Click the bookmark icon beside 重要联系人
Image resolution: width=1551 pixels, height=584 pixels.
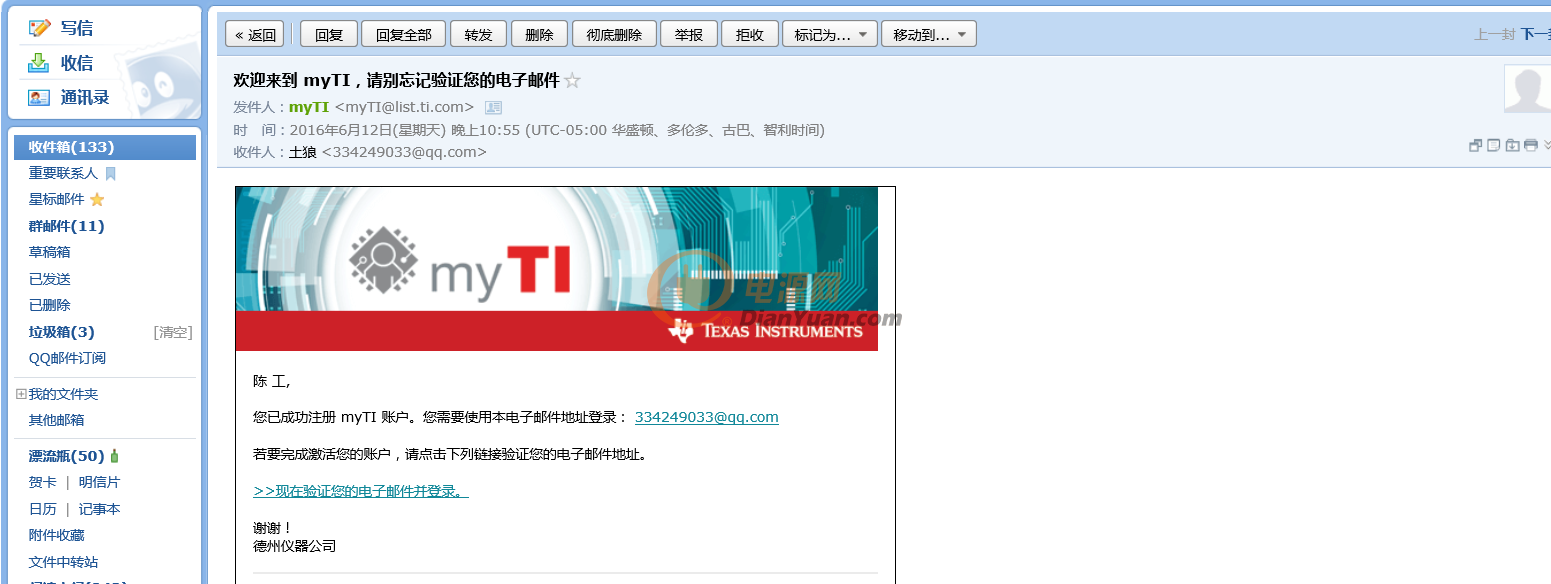pos(111,174)
